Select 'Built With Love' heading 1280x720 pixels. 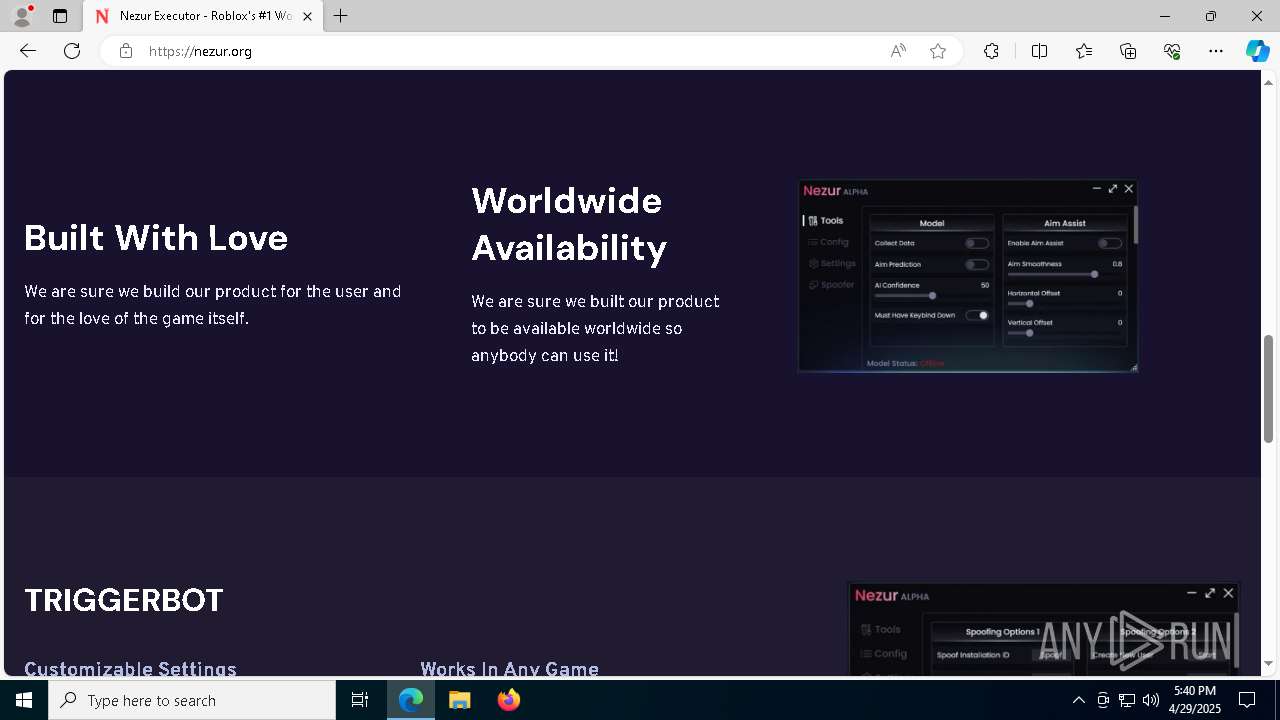[156, 238]
